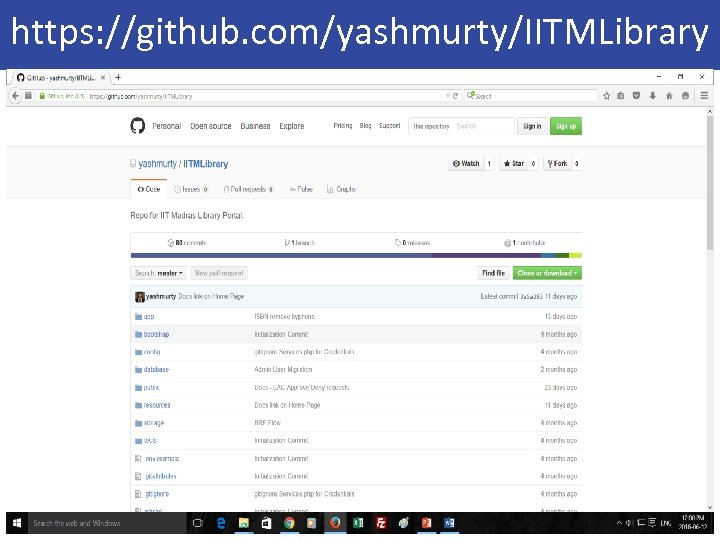Star the IITMLibrary repository

[514, 163]
